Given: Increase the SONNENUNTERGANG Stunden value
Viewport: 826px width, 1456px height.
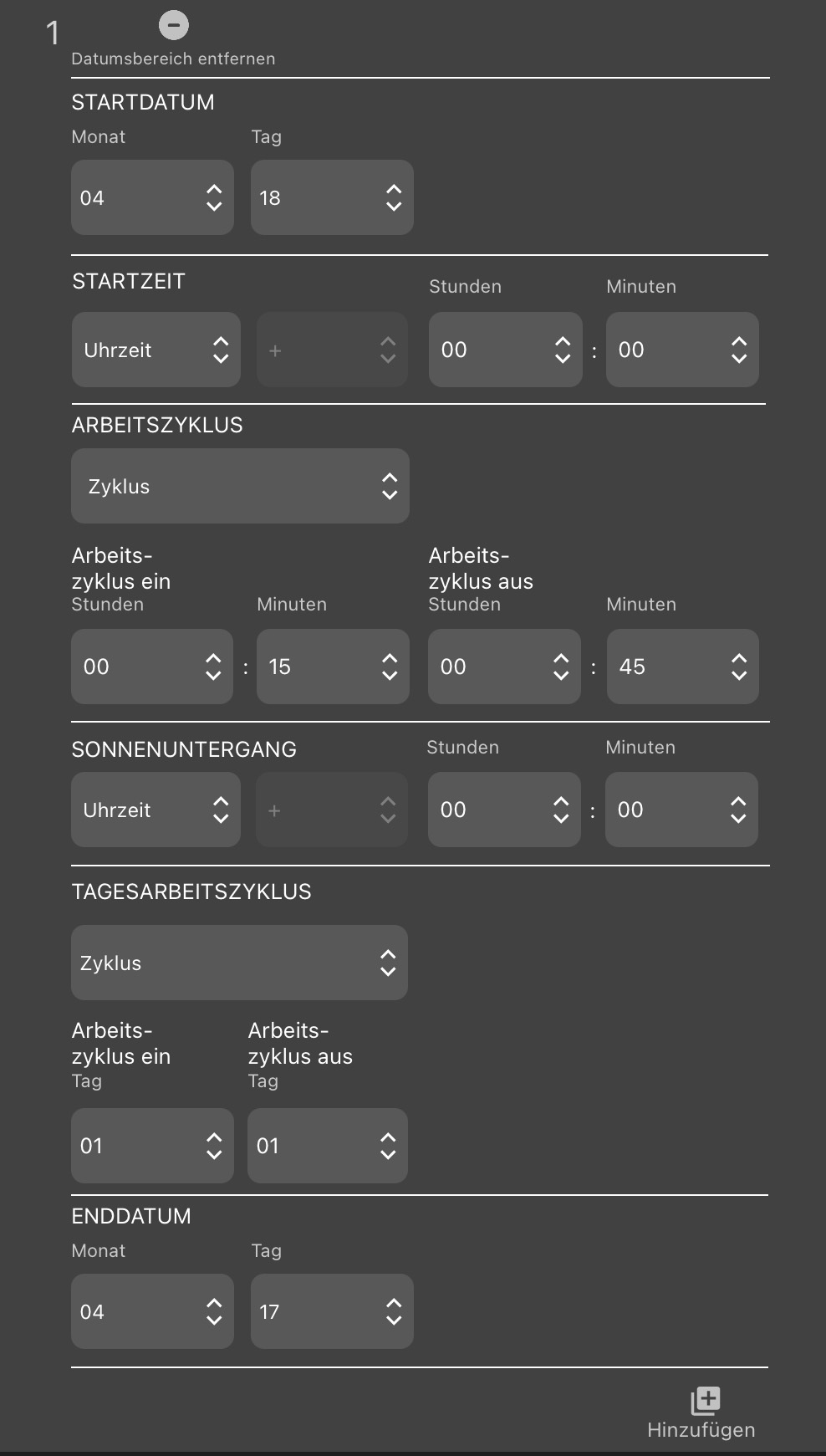Looking at the screenshot, I should (x=561, y=801).
